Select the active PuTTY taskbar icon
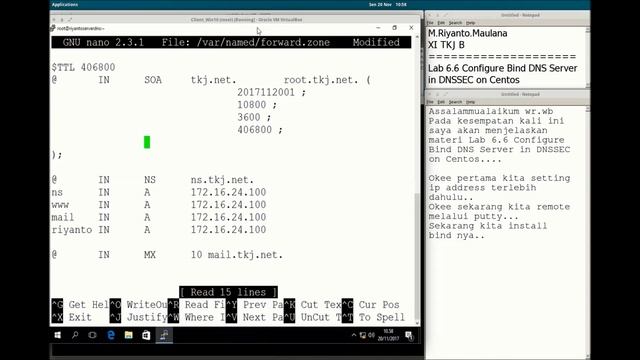Viewport: 640px width, 360px height. (164, 335)
